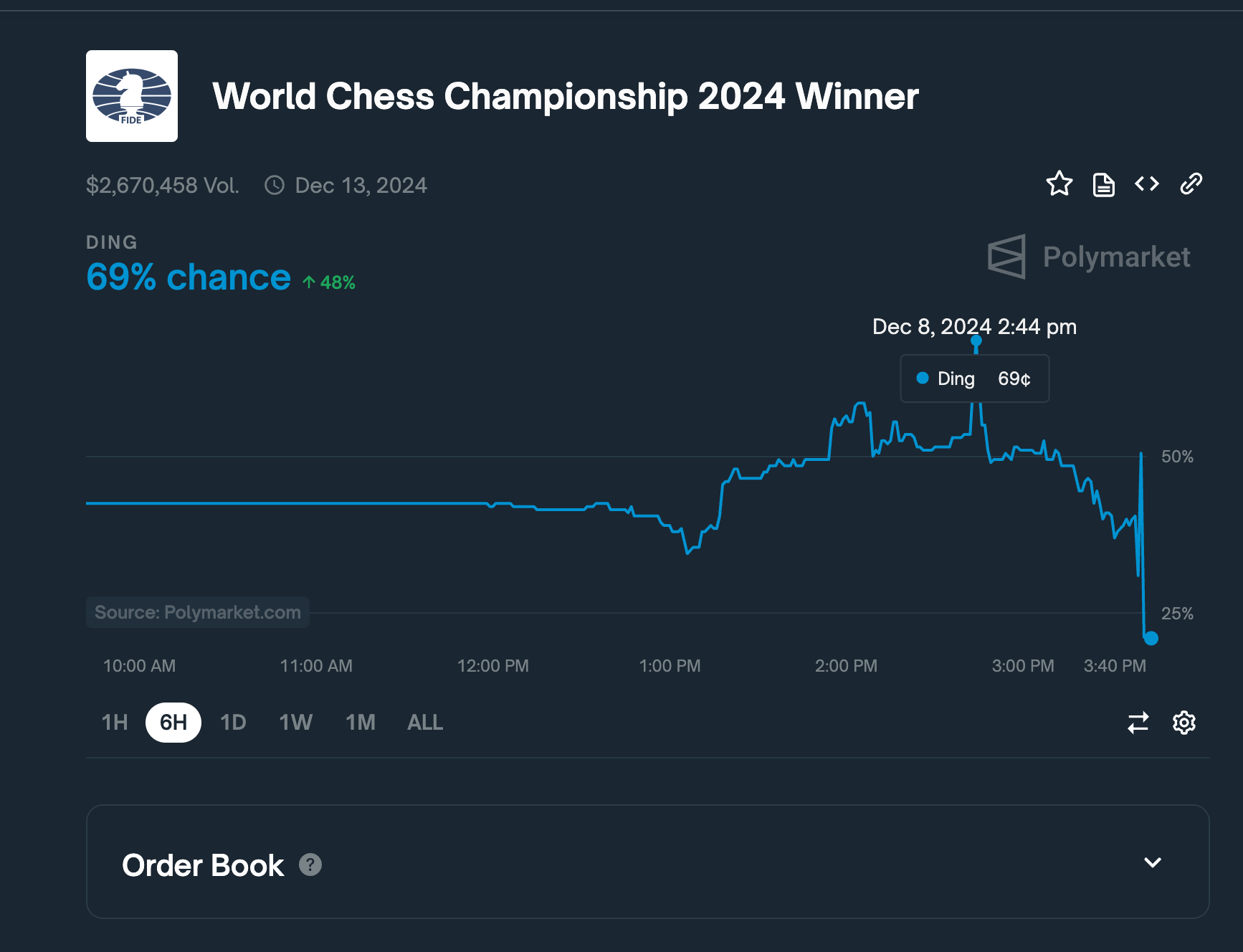This screenshot has width=1243, height=952.
Task: Expand the Order Book chevron
Action: pyautogui.click(x=1153, y=862)
